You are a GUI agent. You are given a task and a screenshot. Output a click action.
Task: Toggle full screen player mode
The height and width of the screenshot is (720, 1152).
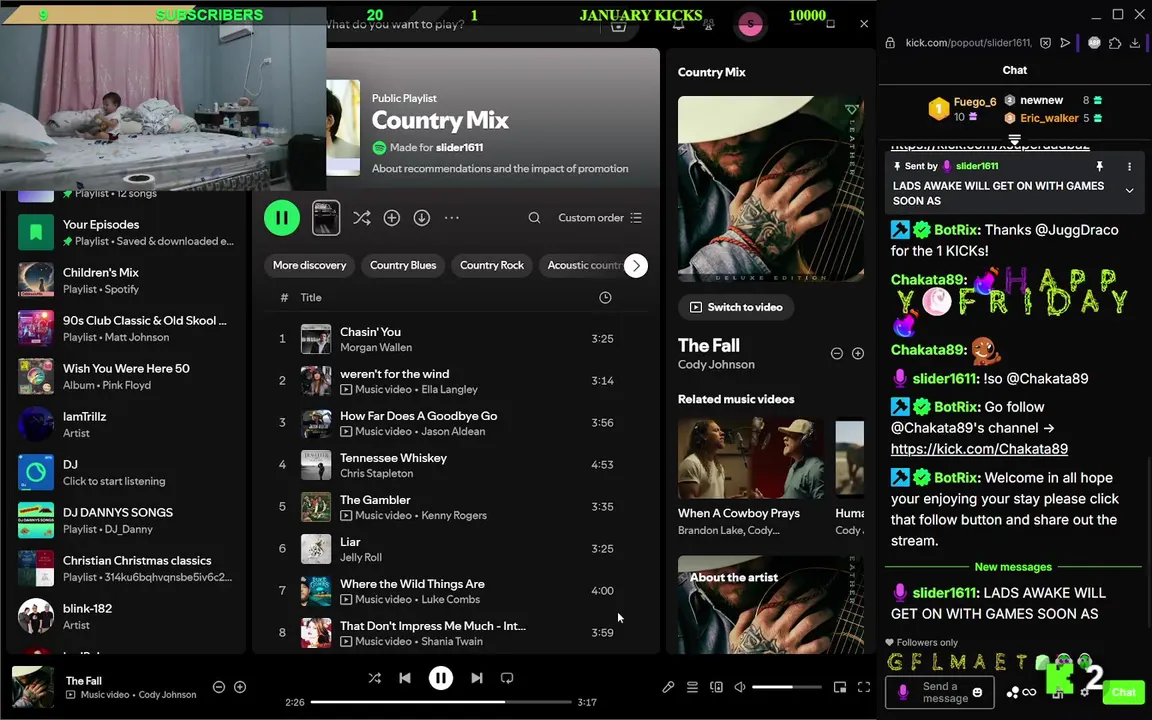(864, 687)
